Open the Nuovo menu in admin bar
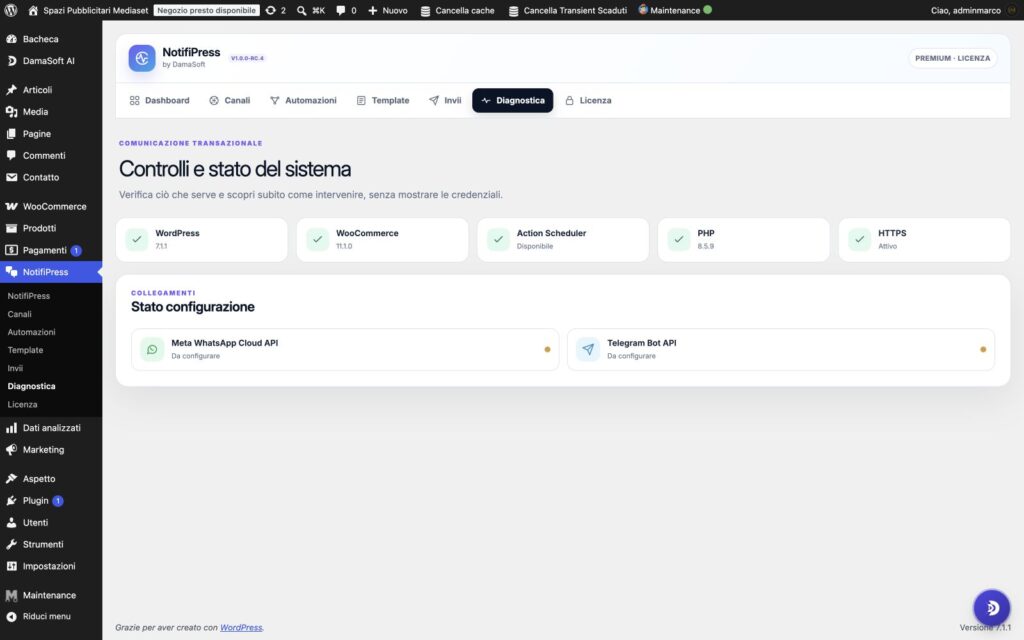Image resolution: width=1024 pixels, height=640 pixels. click(387, 10)
